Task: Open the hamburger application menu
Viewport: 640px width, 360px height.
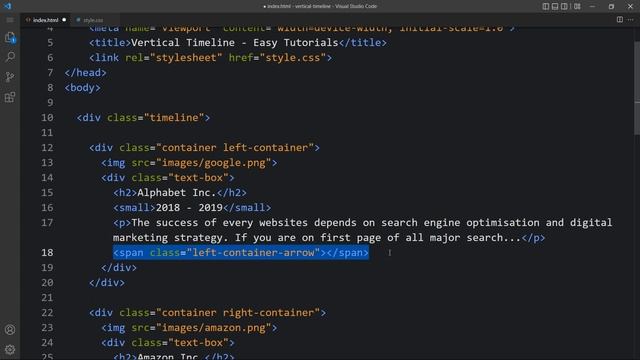Action: tap(10, 20)
